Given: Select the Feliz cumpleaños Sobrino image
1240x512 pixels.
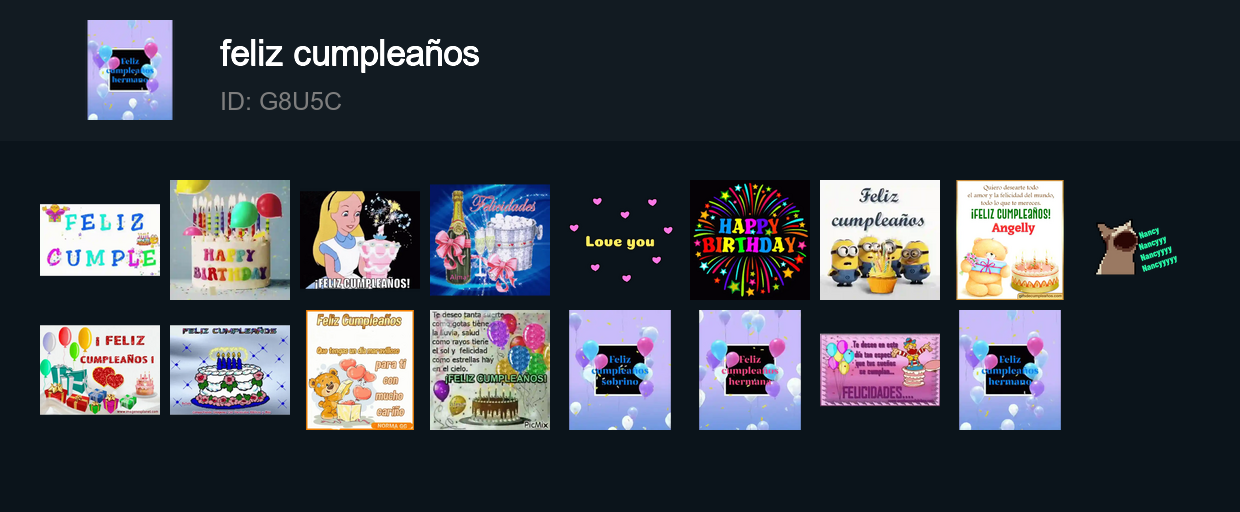Looking at the screenshot, I should click(x=620, y=370).
